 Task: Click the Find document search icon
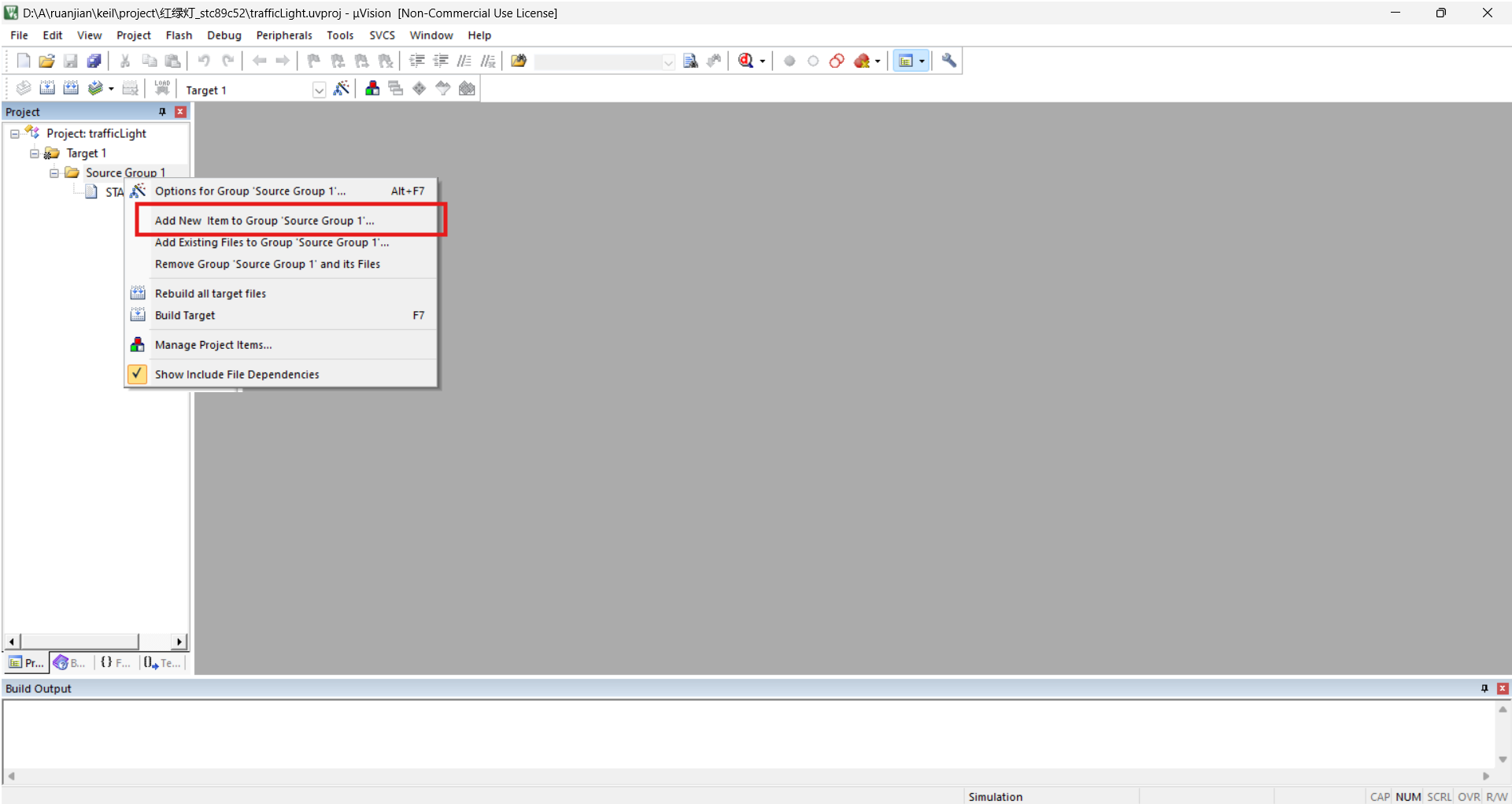point(690,61)
